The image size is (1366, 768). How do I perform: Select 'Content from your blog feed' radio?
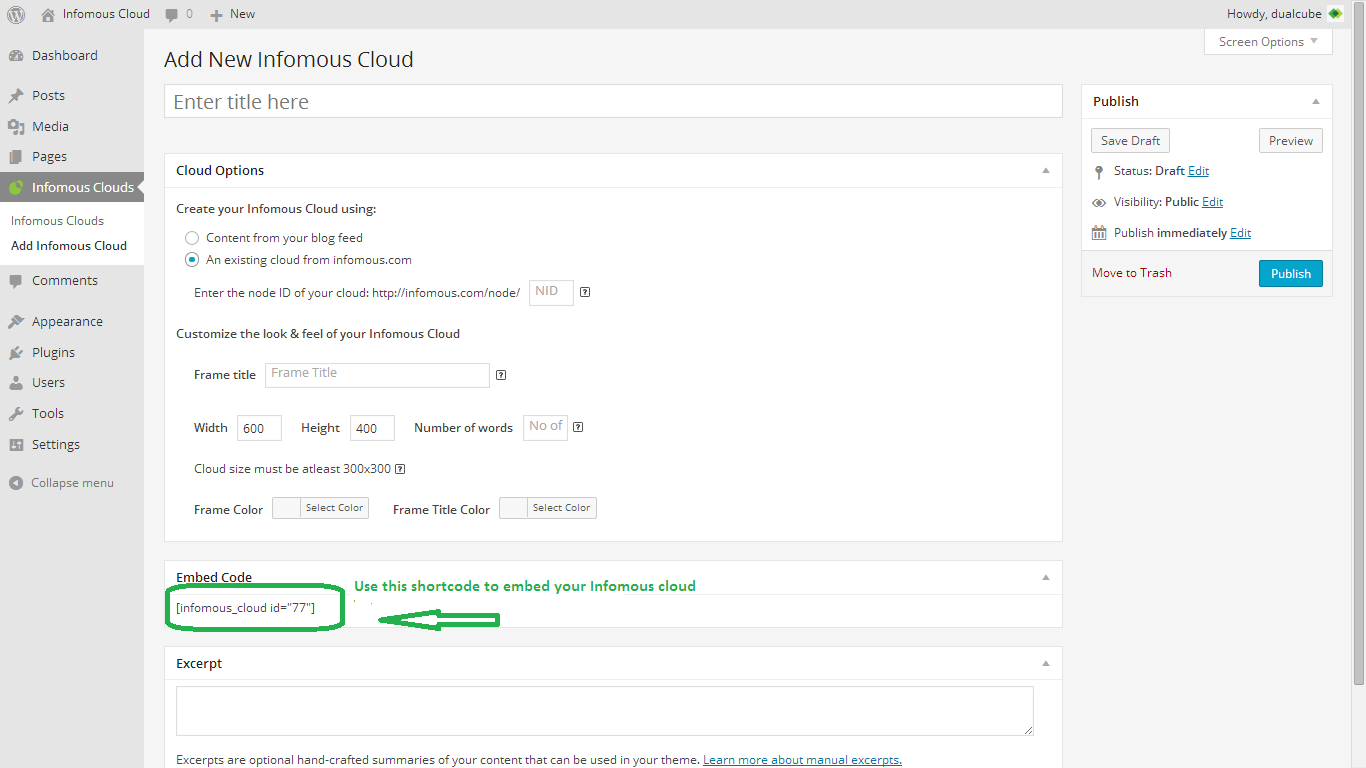pos(192,238)
